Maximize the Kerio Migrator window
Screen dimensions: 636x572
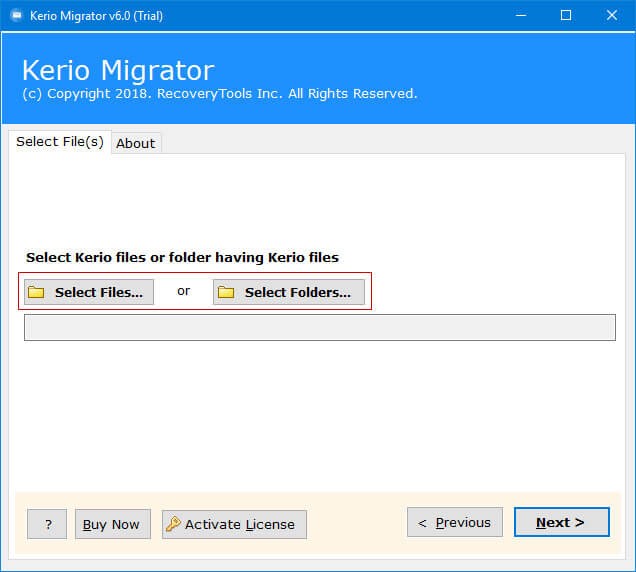pos(566,15)
